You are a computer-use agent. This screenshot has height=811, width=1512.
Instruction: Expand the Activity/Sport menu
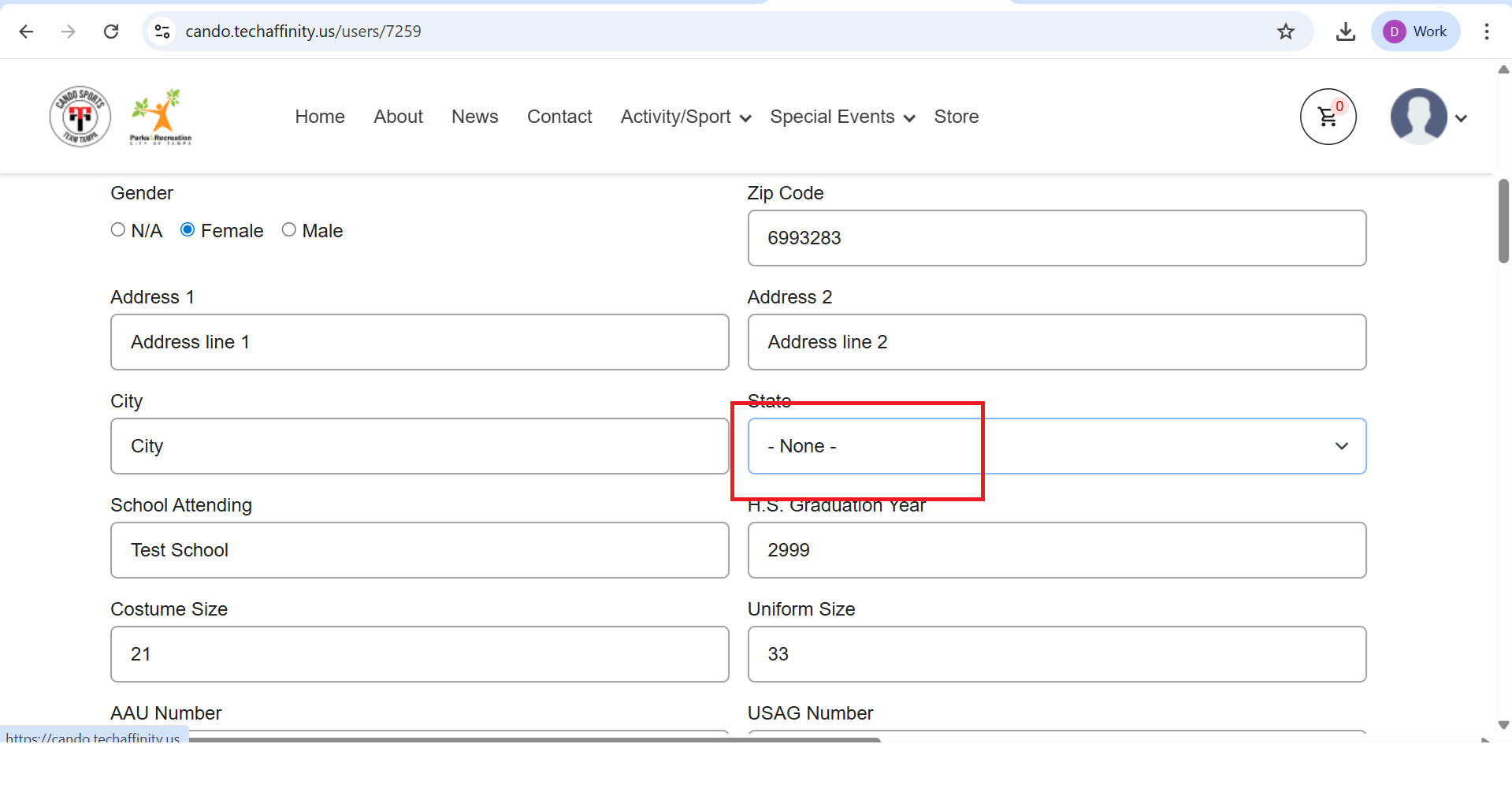tap(685, 117)
